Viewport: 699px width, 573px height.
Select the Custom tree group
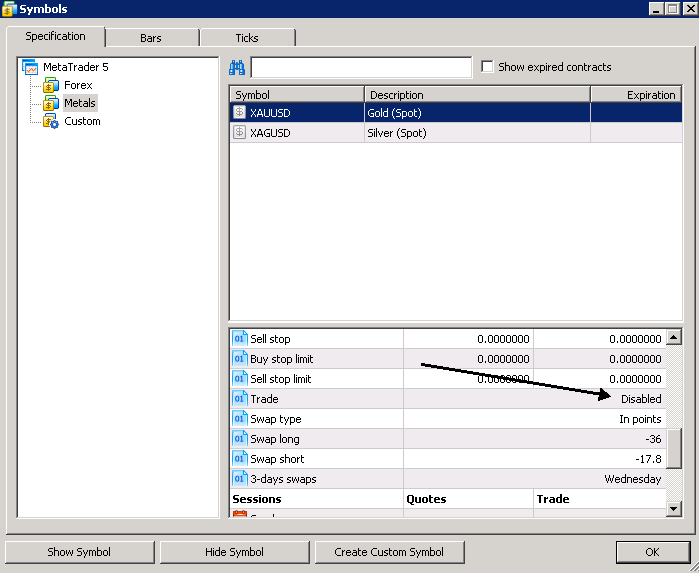[82, 121]
